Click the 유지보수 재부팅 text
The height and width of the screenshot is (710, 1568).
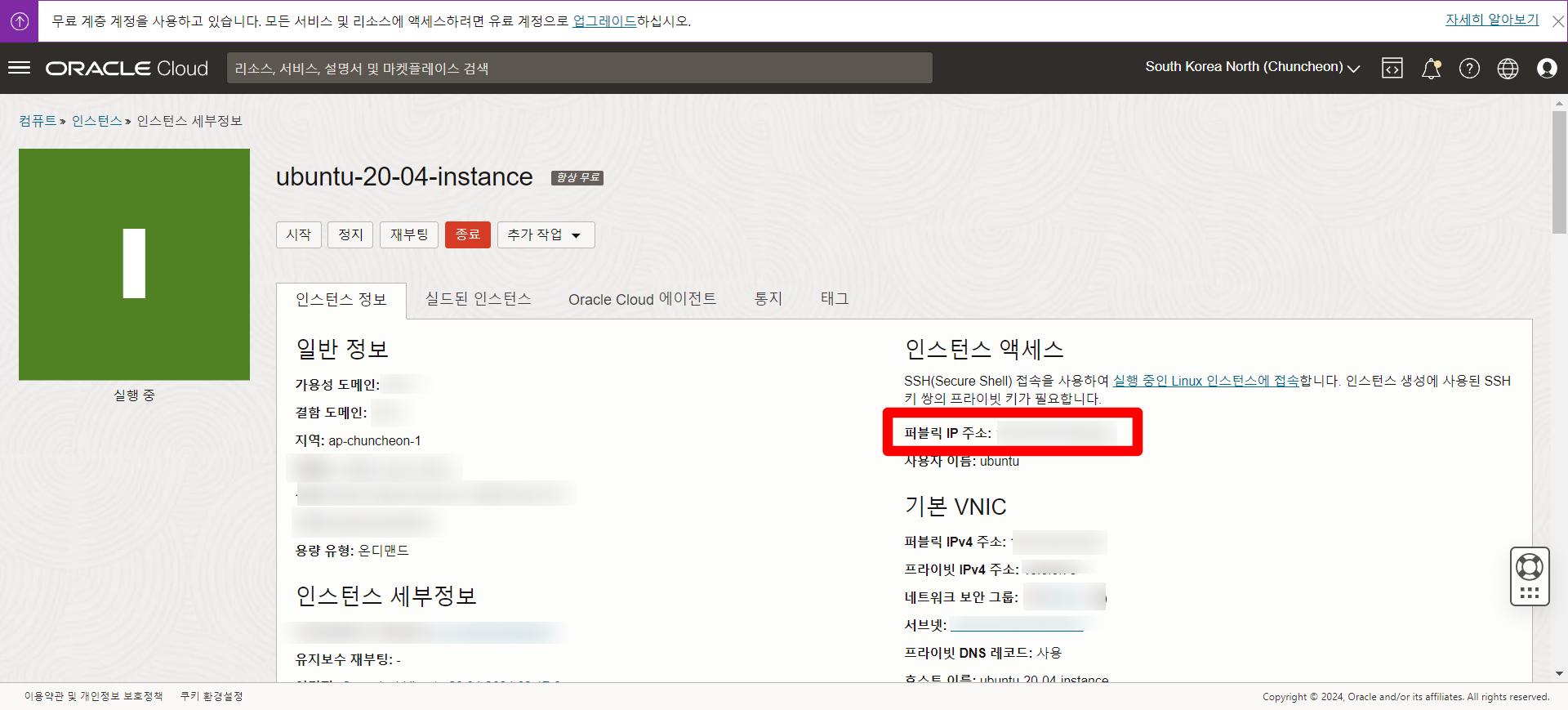coord(347,659)
